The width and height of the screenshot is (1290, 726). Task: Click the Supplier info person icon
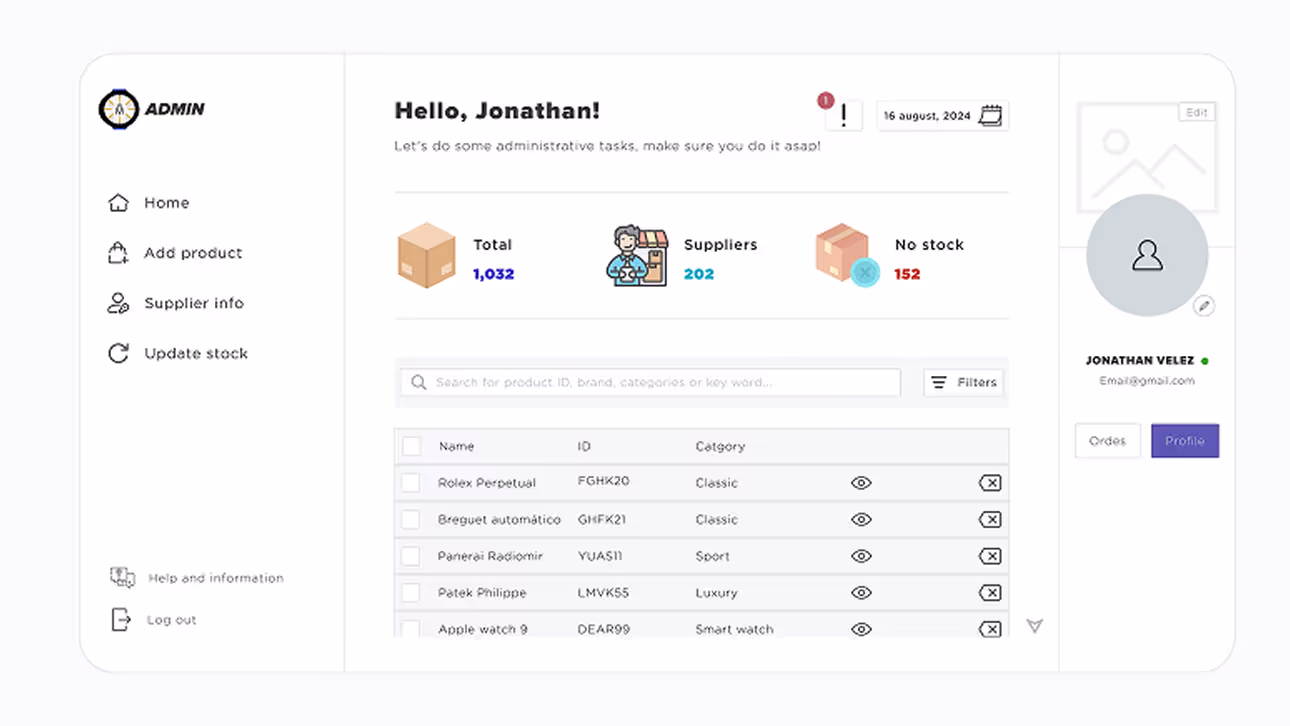(118, 303)
